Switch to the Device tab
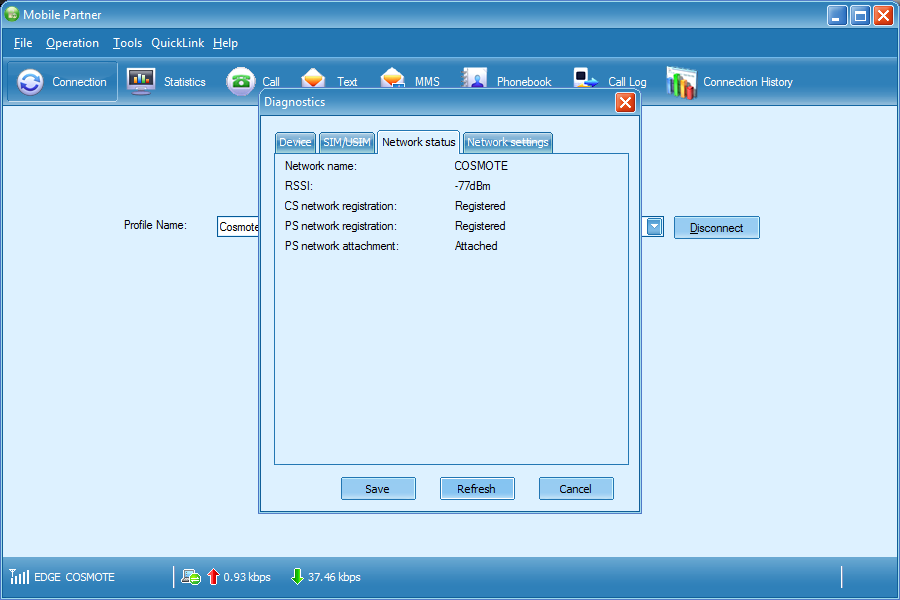This screenshot has width=900, height=600. coord(295,142)
